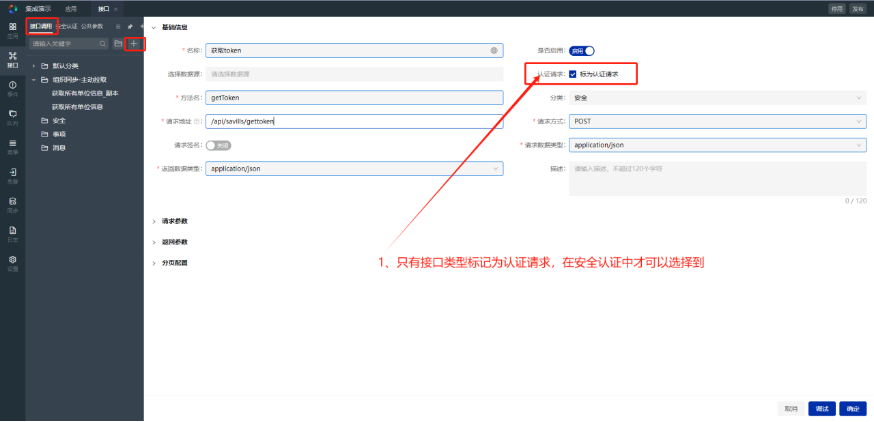Click the 调试 button
The height and width of the screenshot is (422, 874).
click(x=822, y=409)
